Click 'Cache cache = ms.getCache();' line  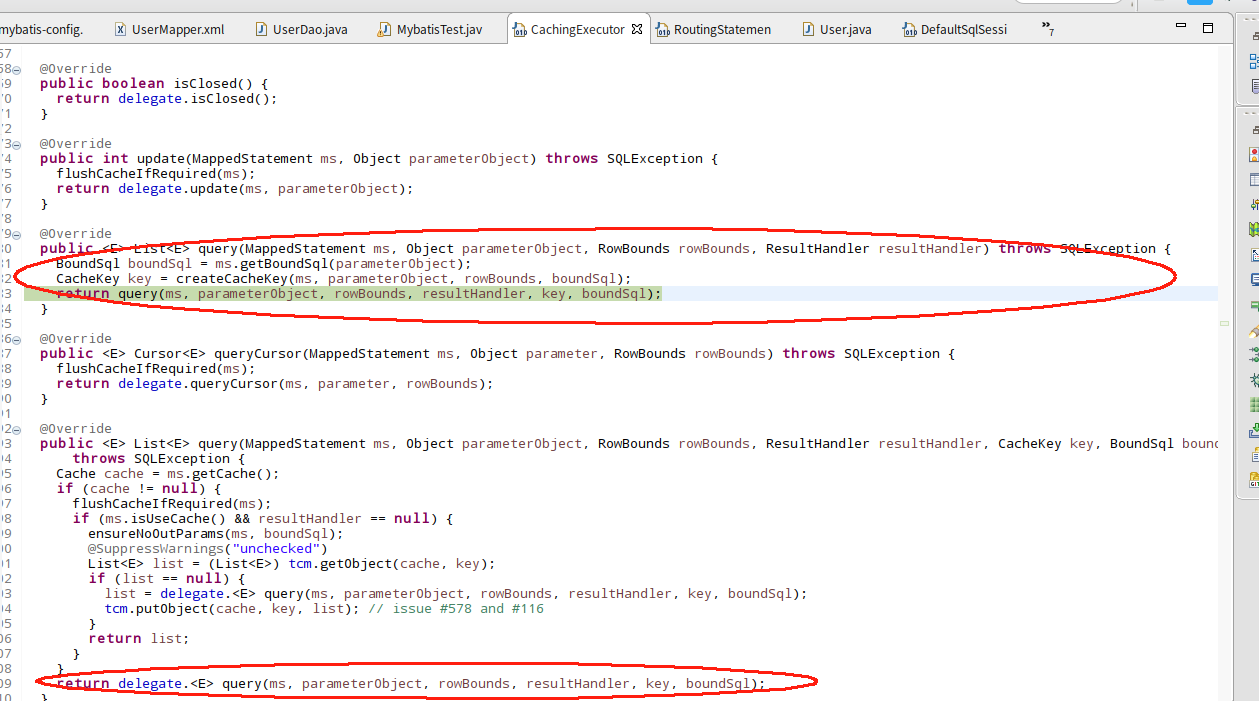click(167, 474)
